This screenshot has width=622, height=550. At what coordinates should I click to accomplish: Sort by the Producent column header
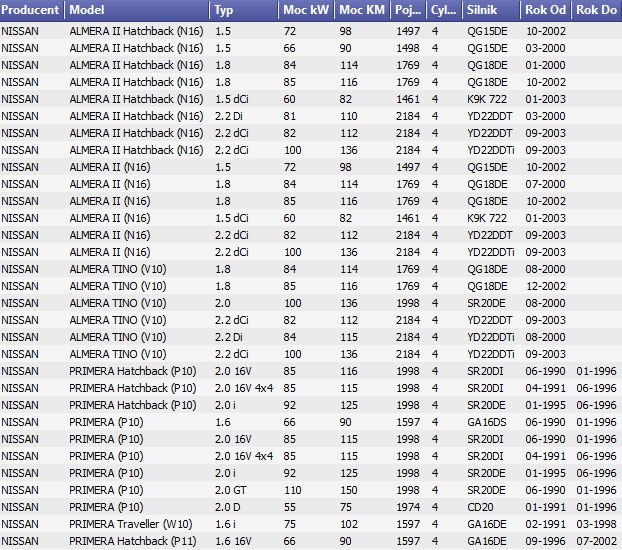pyautogui.click(x=31, y=10)
